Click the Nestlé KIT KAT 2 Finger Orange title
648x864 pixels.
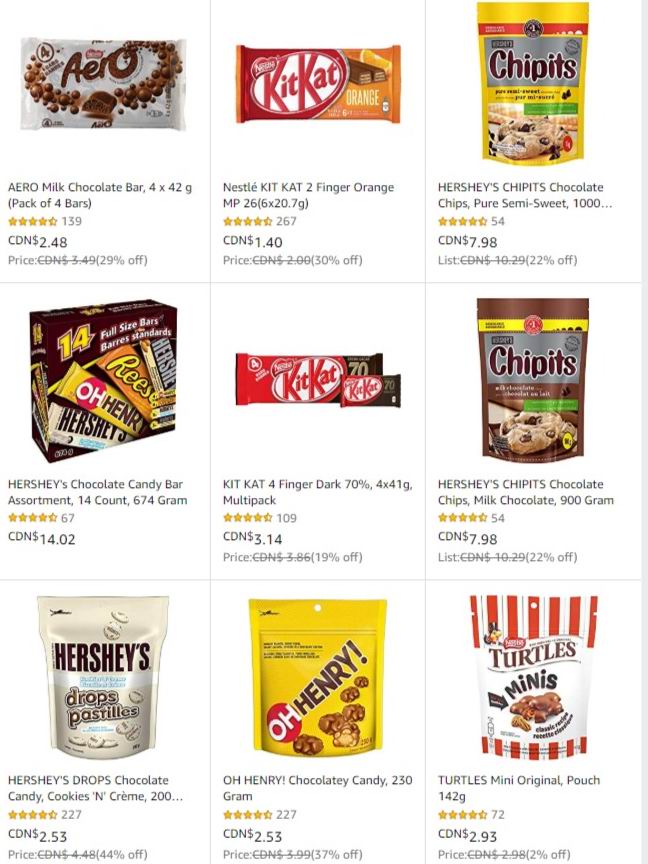click(x=308, y=195)
